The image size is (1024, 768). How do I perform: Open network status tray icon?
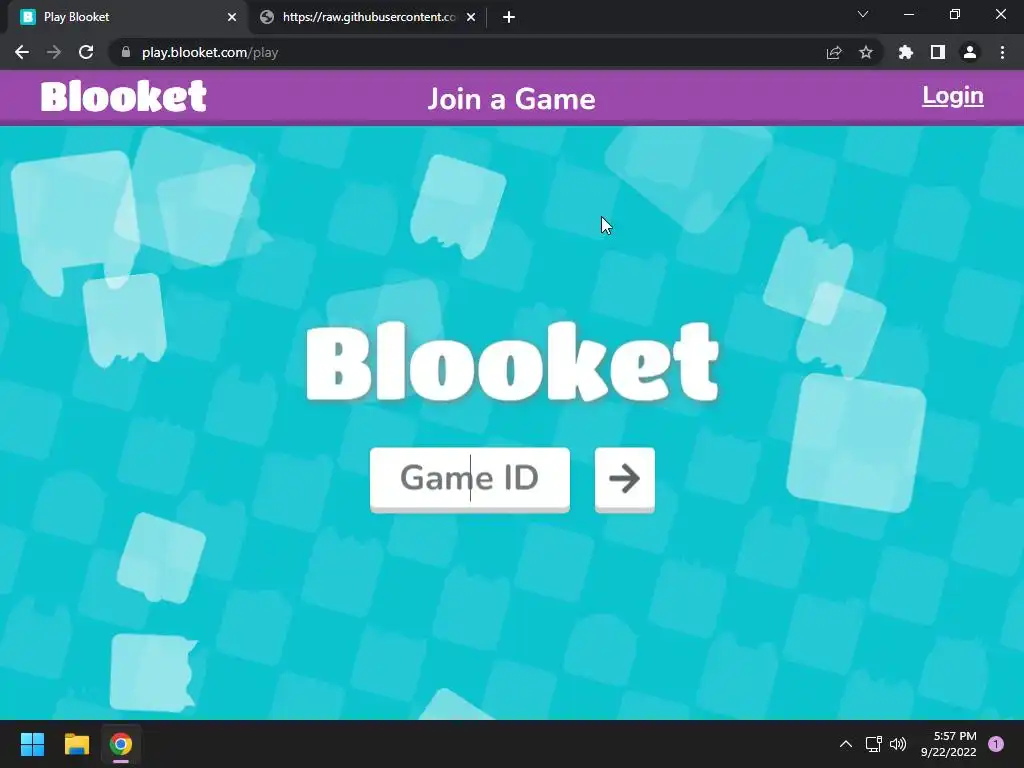(873, 744)
